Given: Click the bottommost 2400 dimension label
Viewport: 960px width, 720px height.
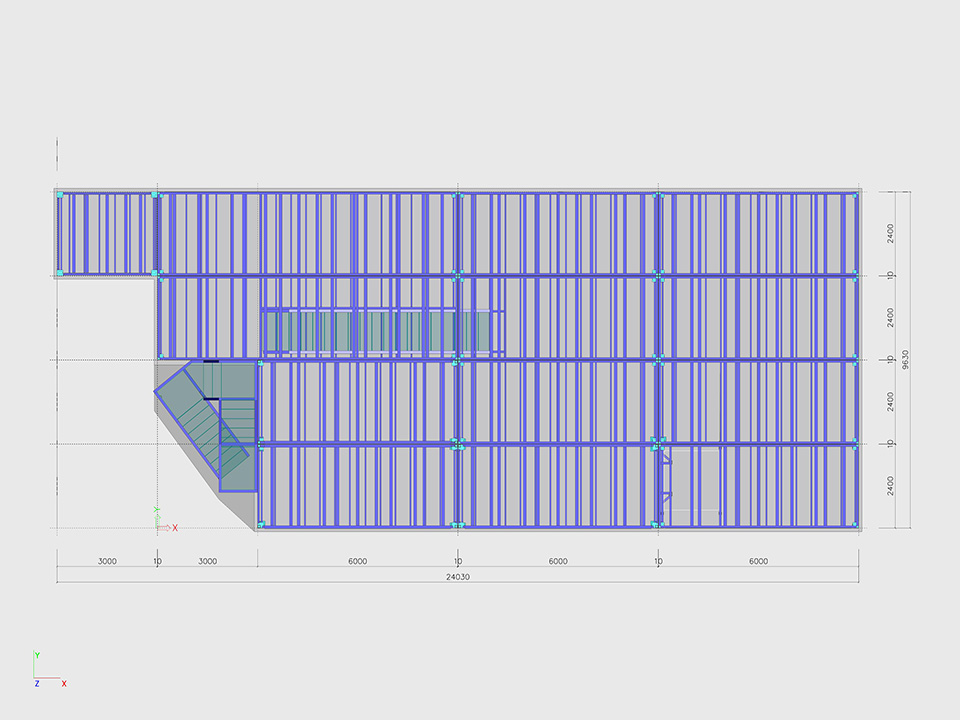Looking at the screenshot, I should pyautogui.click(x=891, y=486).
